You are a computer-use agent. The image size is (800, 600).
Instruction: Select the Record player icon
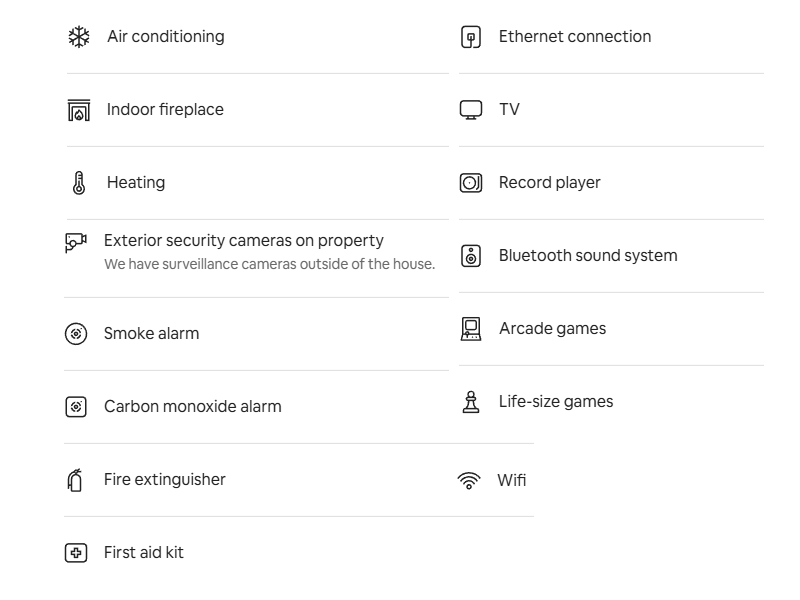(x=470, y=183)
